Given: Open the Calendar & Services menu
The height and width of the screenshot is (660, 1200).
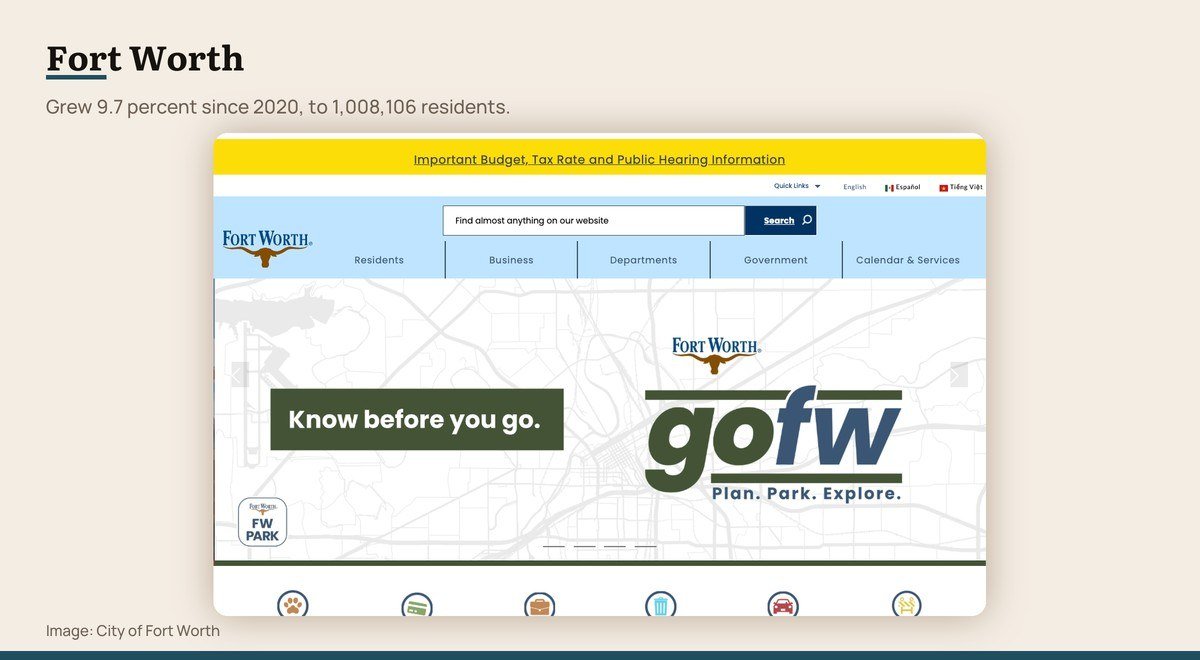Looking at the screenshot, I should tap(908, 260).
